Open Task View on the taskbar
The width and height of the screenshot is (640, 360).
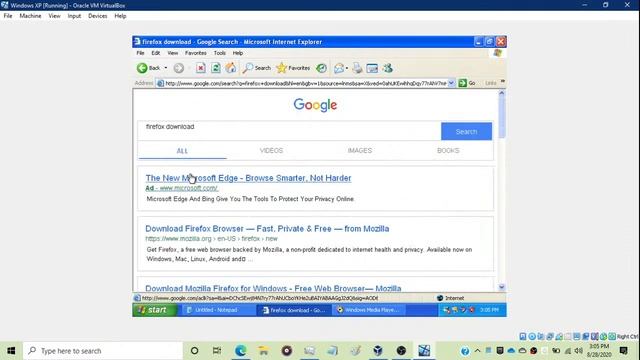point(217,351)
